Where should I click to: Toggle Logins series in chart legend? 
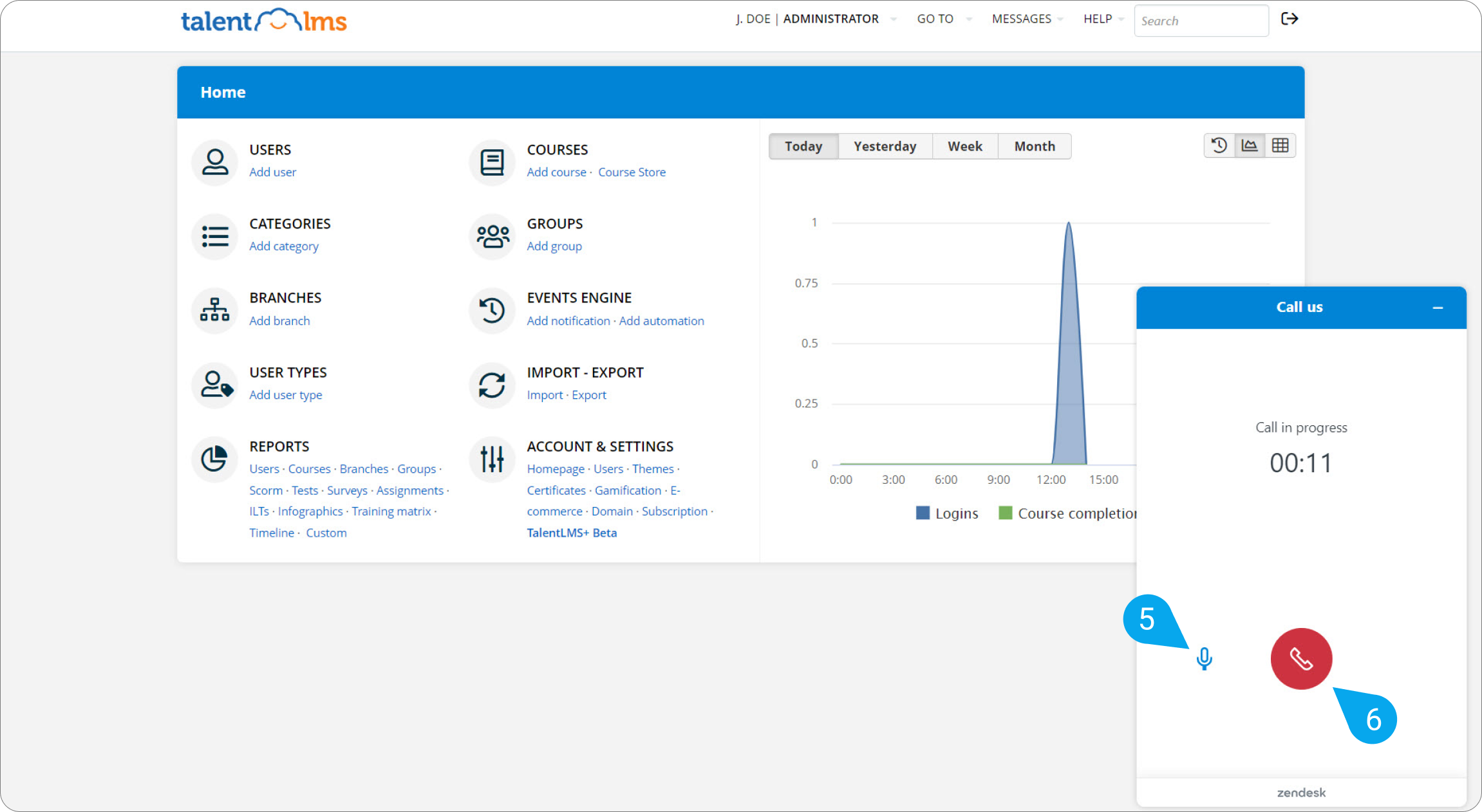pos(947,513)
